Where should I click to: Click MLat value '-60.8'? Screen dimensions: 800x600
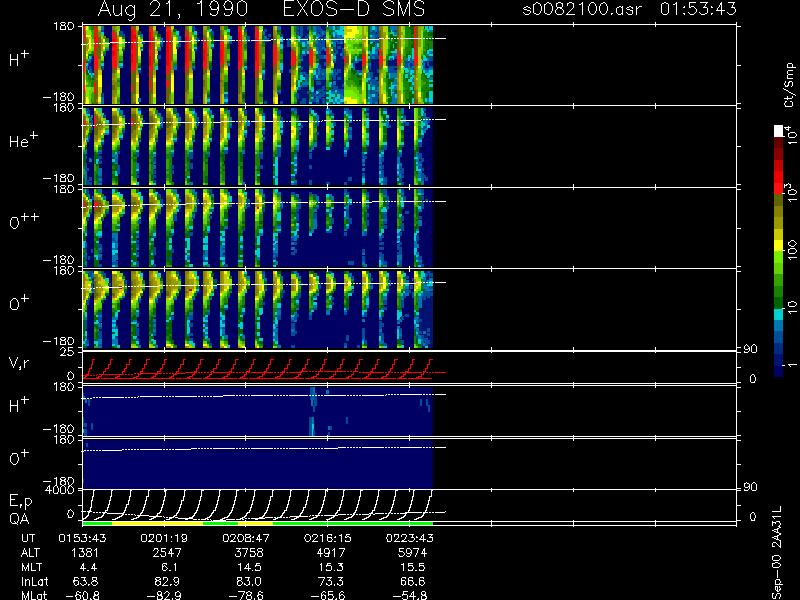click(x=82, y=595)
